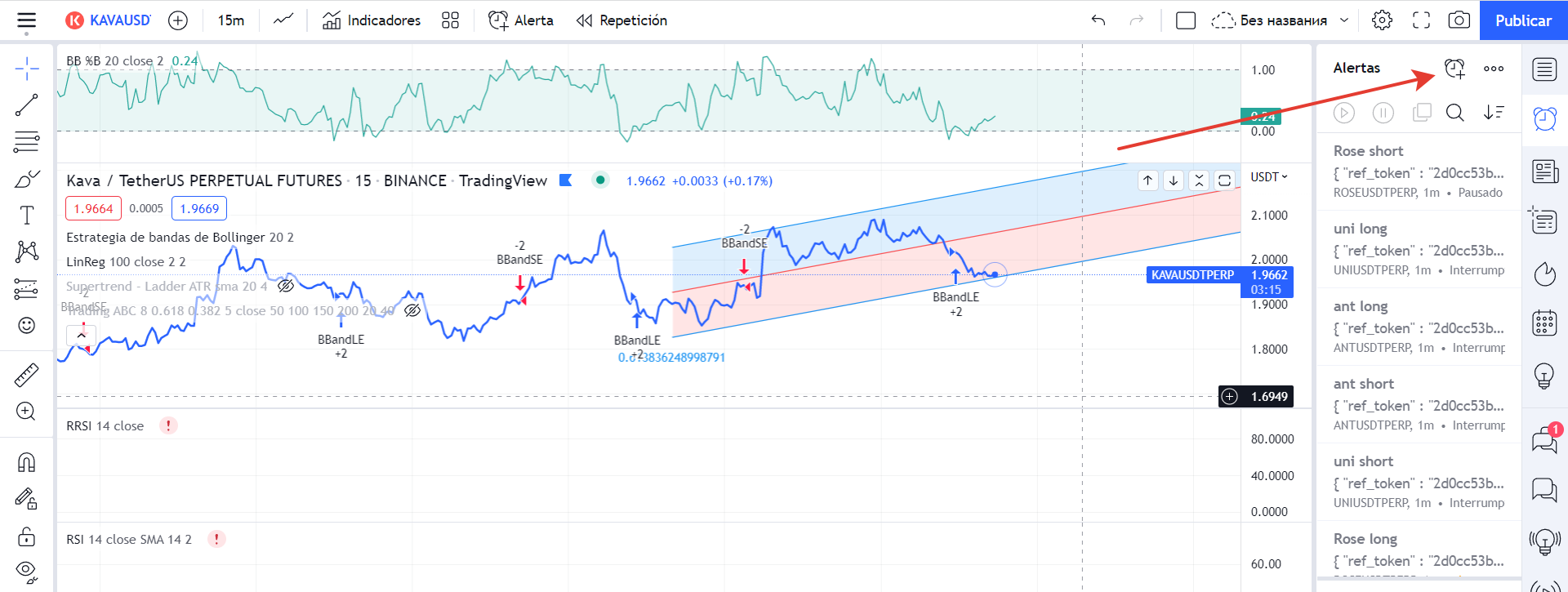Open the emoji icons tool
This screenshot has height=592, width=1568.
tap(27, 326)
